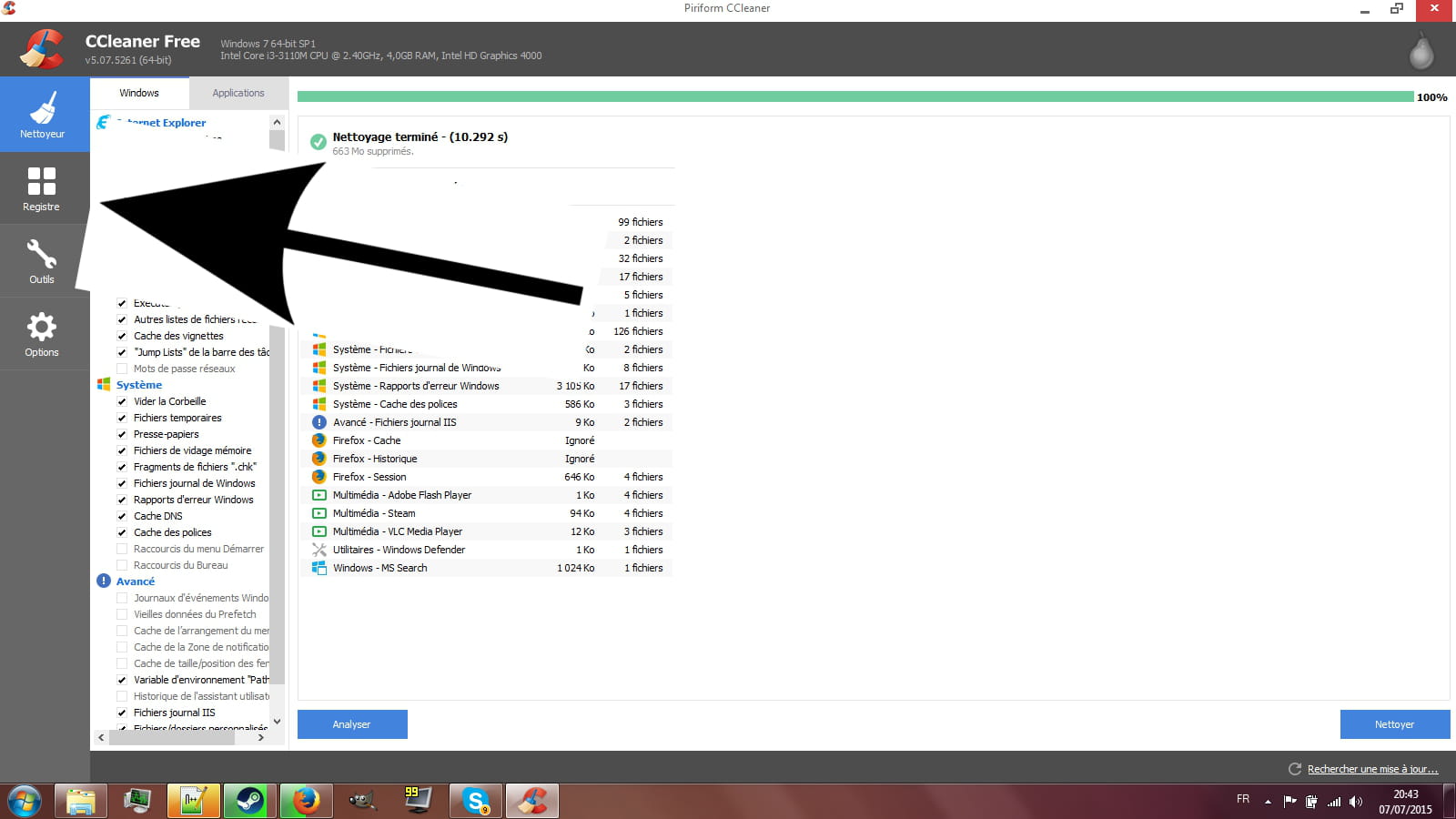Switch to the Windows tab

[x=139, y=93]
